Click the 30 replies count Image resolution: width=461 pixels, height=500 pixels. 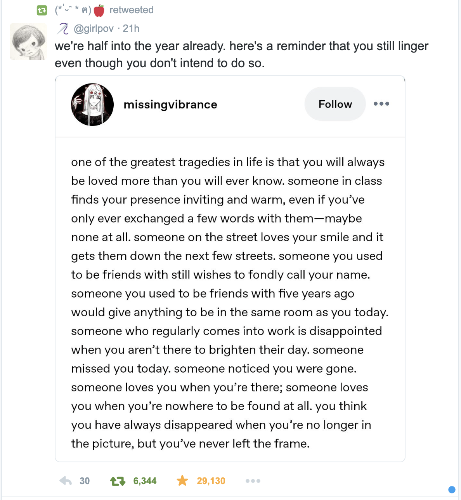[x=84, y=481]
